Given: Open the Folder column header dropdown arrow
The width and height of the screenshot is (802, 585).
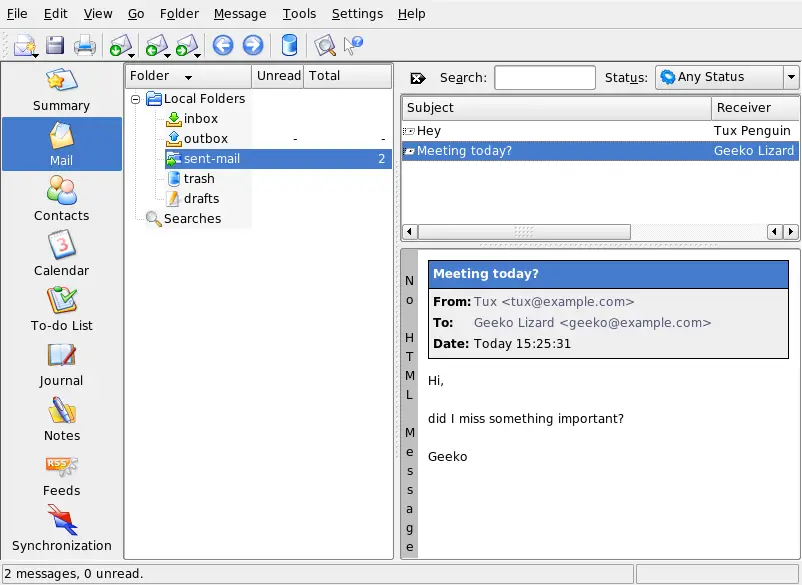Looking at the screenshot, I should (x=188, y=77).
